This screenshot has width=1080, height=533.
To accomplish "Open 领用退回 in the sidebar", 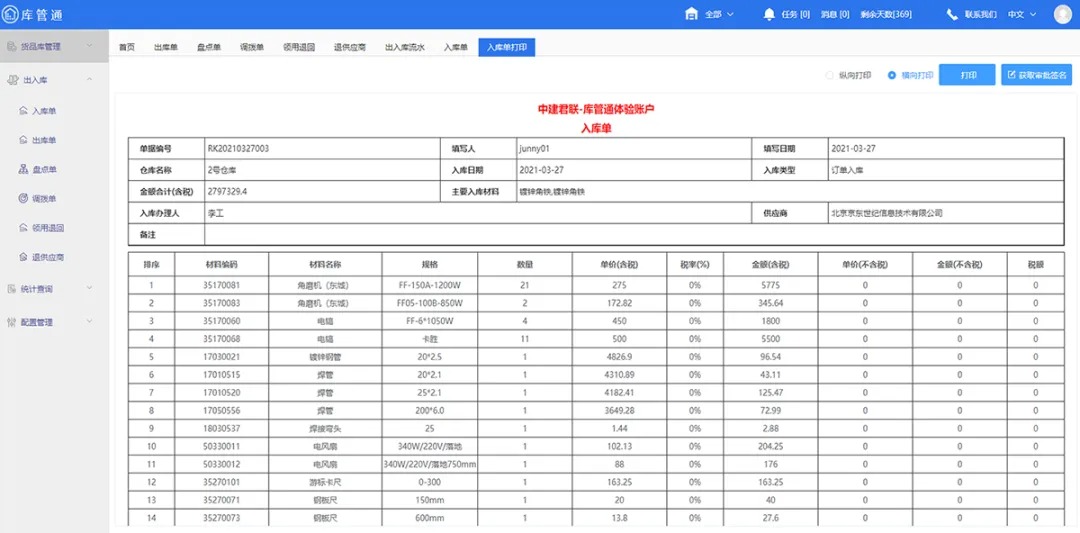I will (48, 228).
